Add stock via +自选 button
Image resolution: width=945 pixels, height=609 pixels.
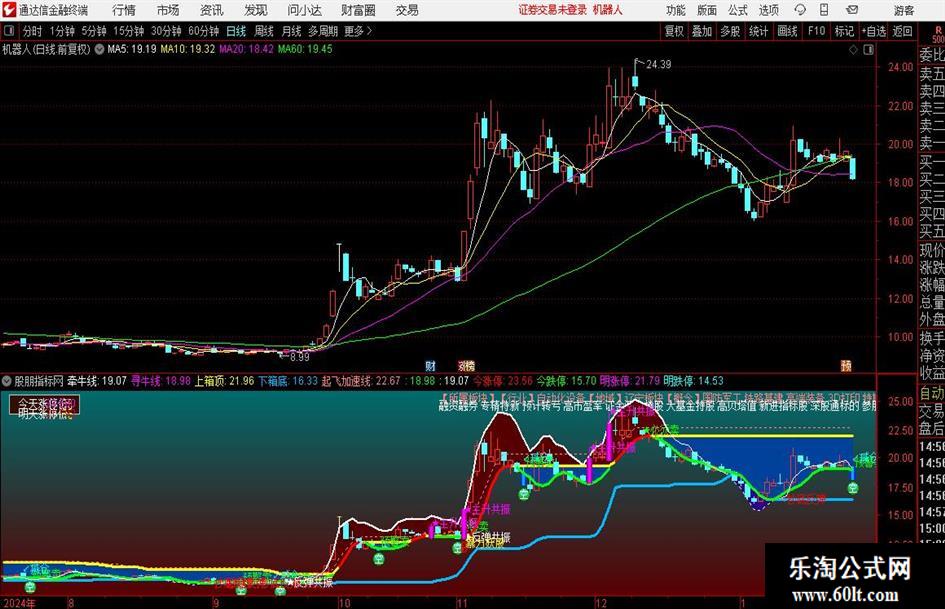[873, 31]
